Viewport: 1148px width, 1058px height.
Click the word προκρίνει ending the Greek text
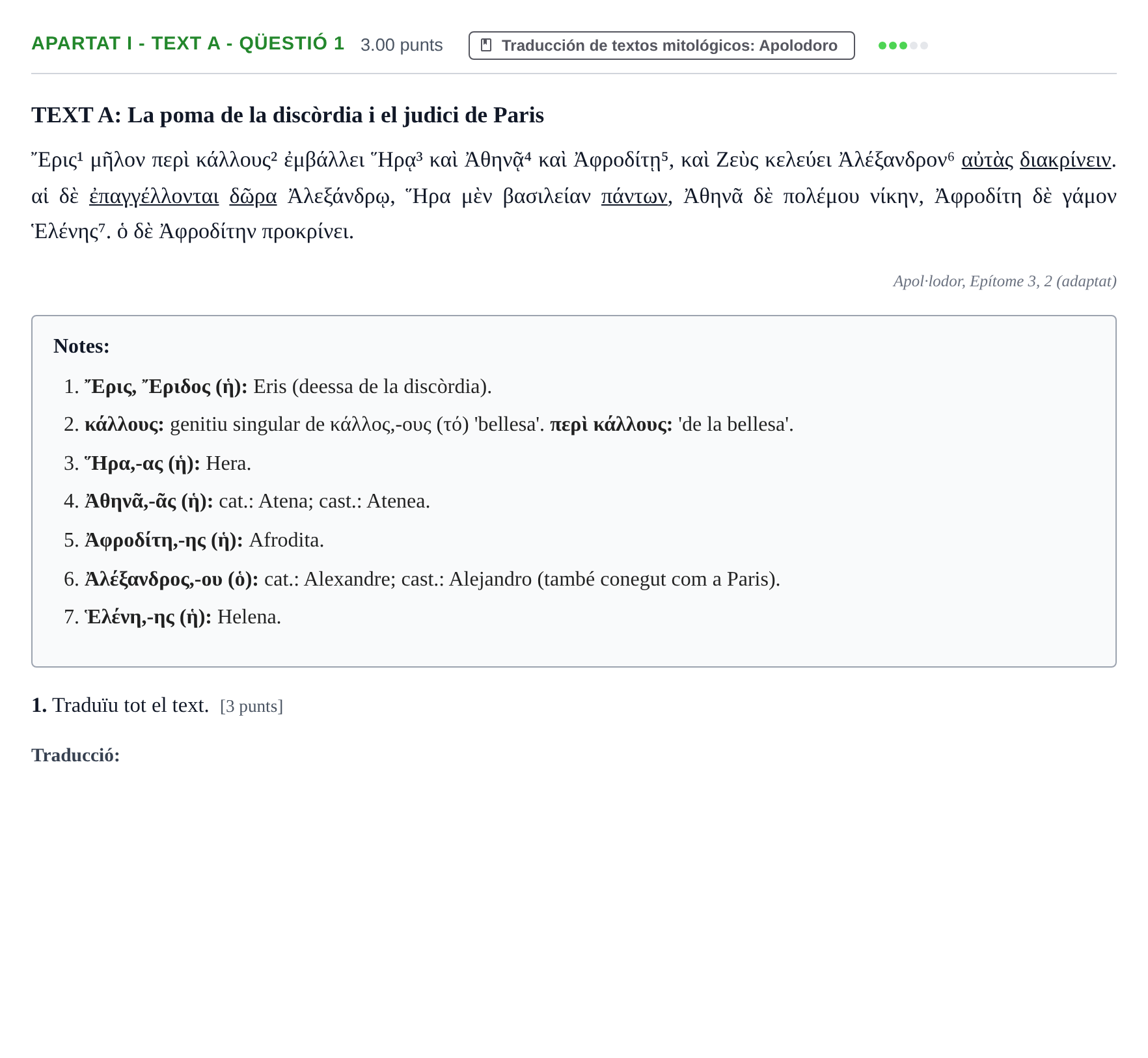click(305, 232)
